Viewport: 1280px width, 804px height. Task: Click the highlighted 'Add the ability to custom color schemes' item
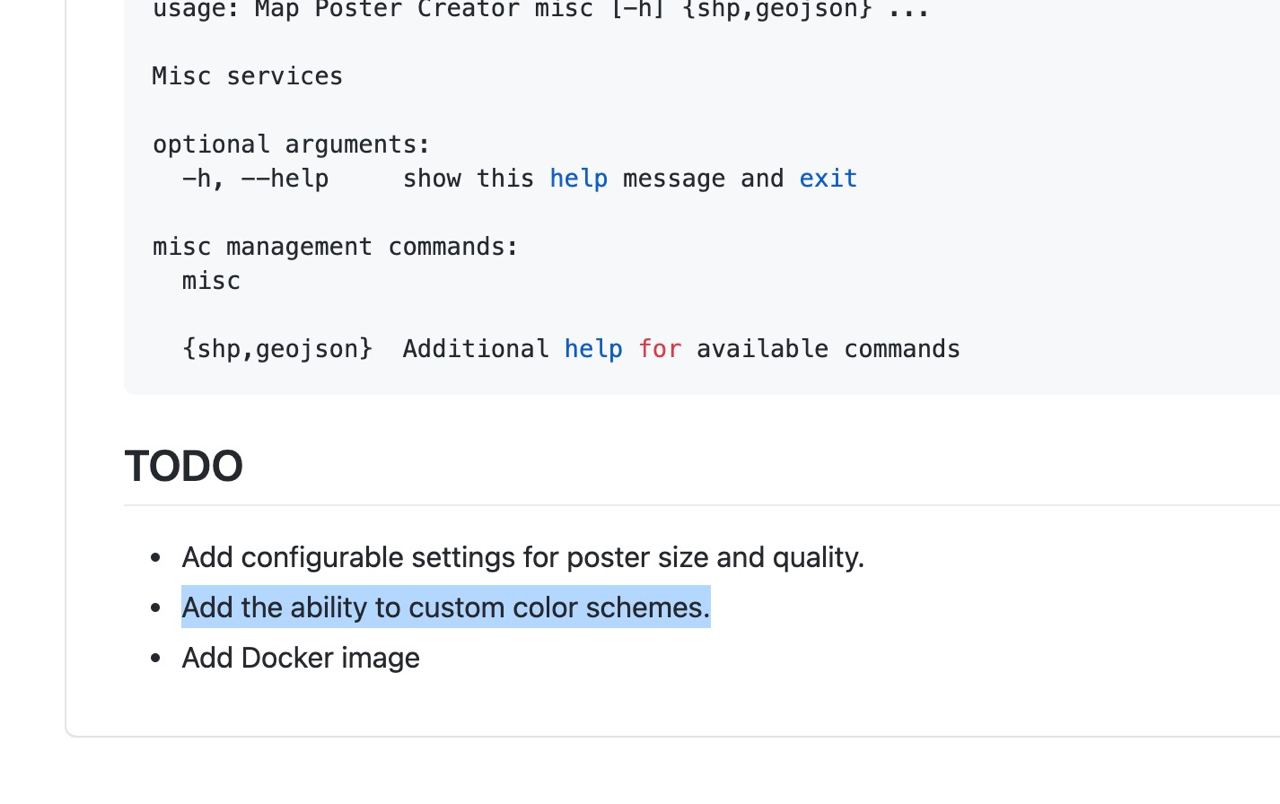446,607
